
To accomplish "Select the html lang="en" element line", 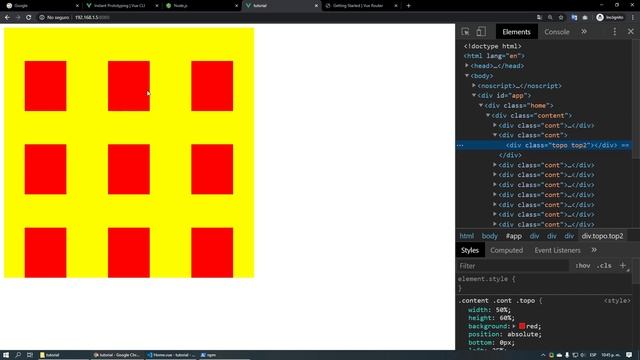I will [494, 56].
